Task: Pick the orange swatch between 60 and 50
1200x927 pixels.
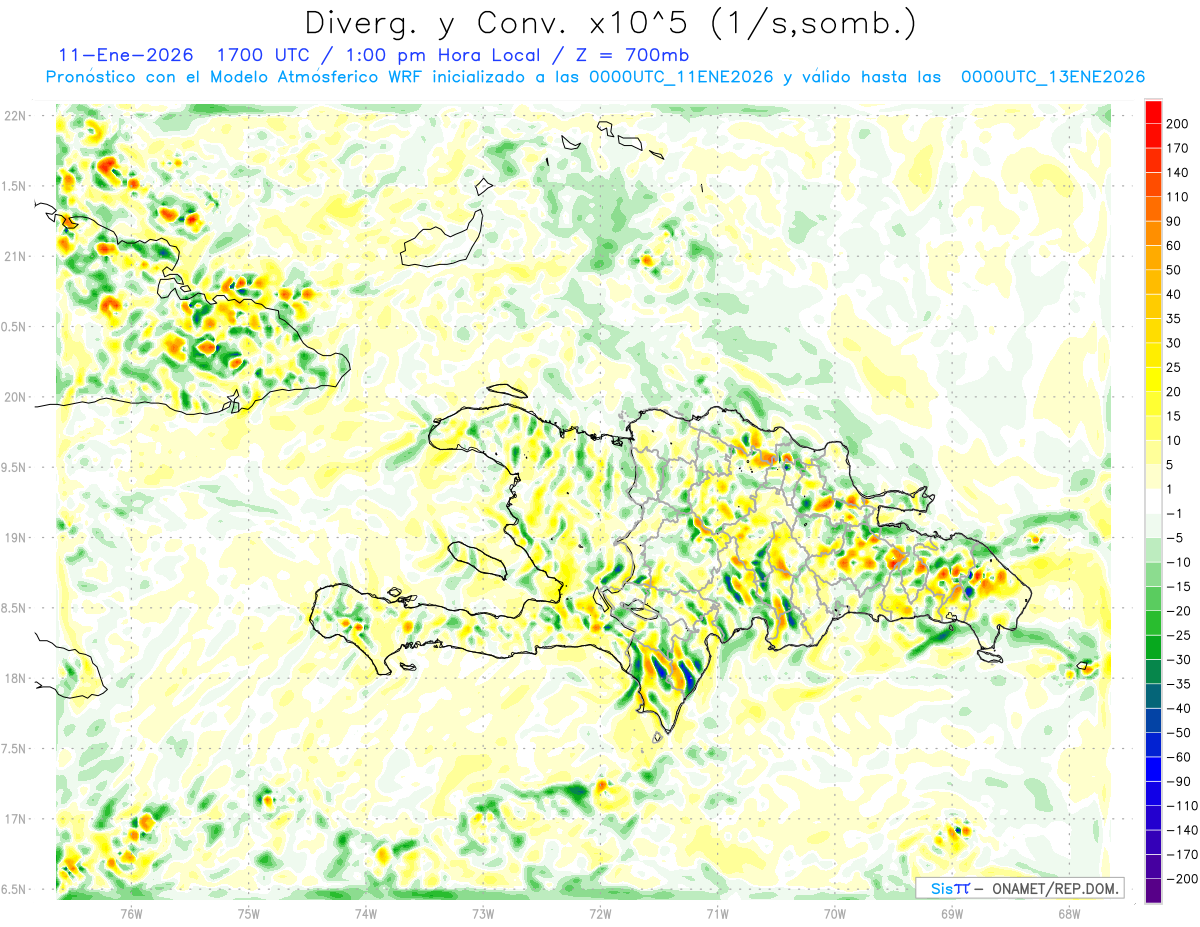Action: point(1153,259)
